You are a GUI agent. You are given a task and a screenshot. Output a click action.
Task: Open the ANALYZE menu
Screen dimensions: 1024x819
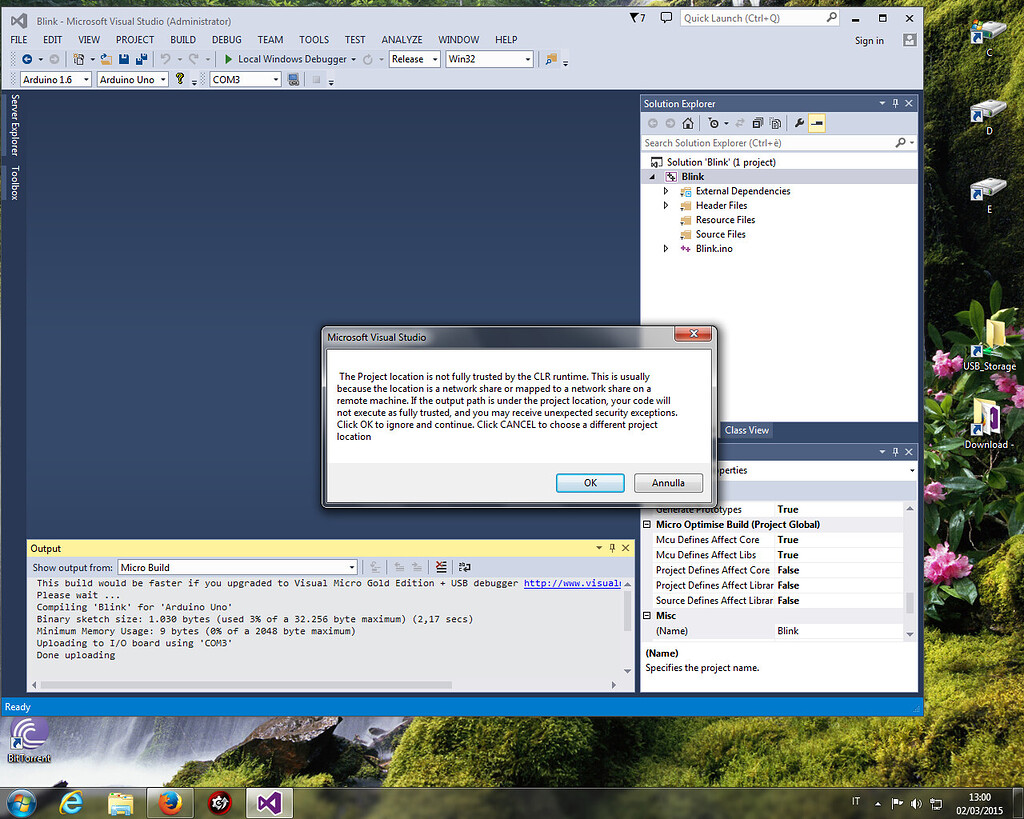[x=402, y=40]
